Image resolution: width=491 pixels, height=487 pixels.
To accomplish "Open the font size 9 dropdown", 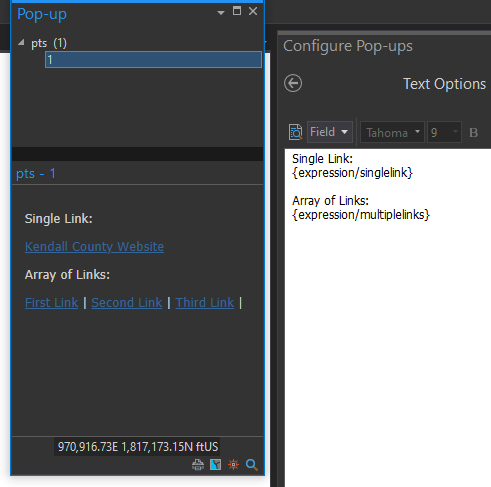I will pos(445,133).
